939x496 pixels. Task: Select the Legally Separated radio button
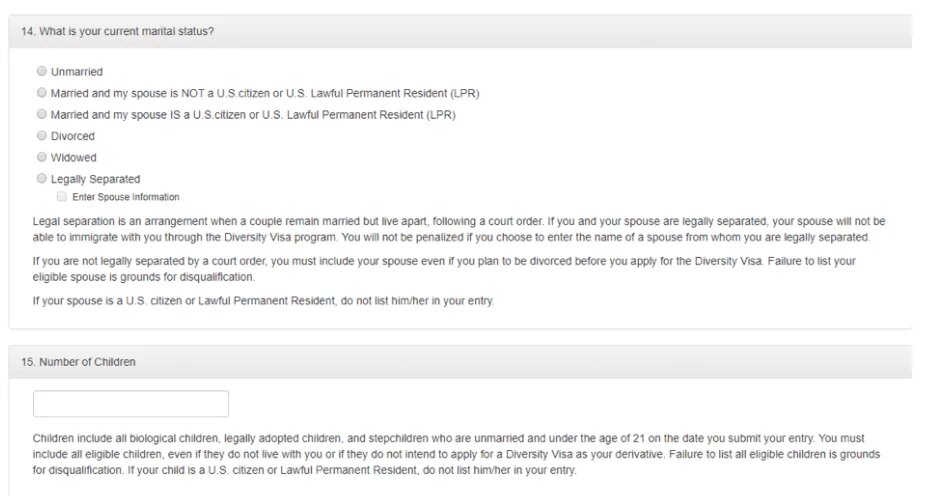coord(41,179)
